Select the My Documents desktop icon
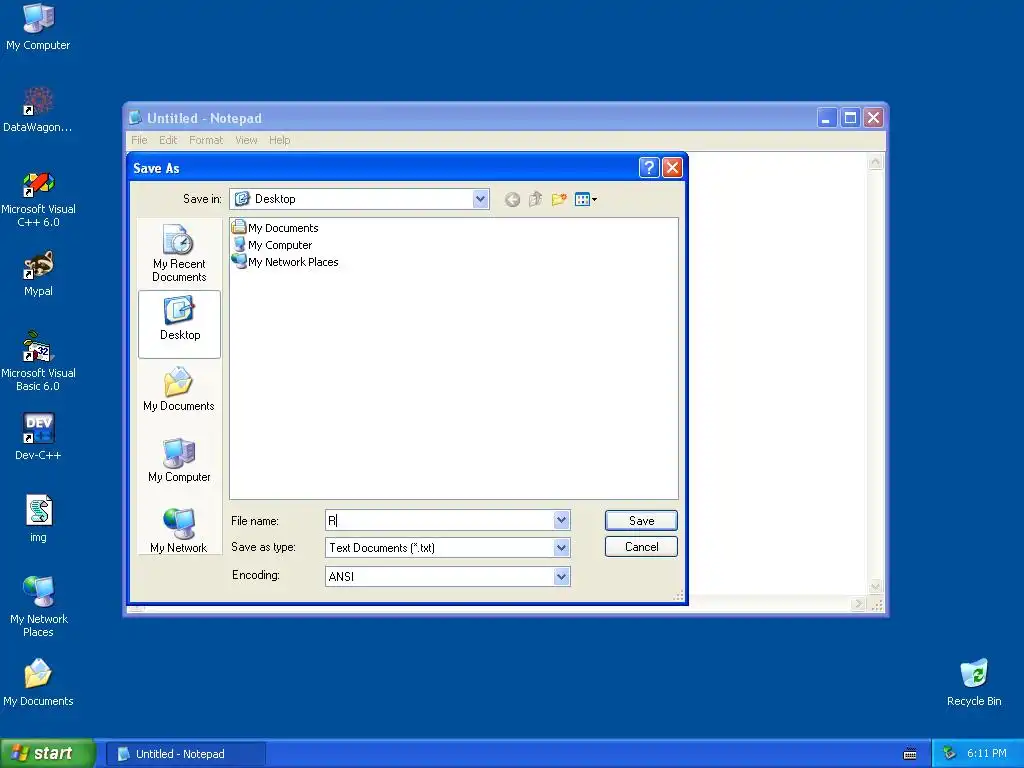 click(x=38, y=682)
